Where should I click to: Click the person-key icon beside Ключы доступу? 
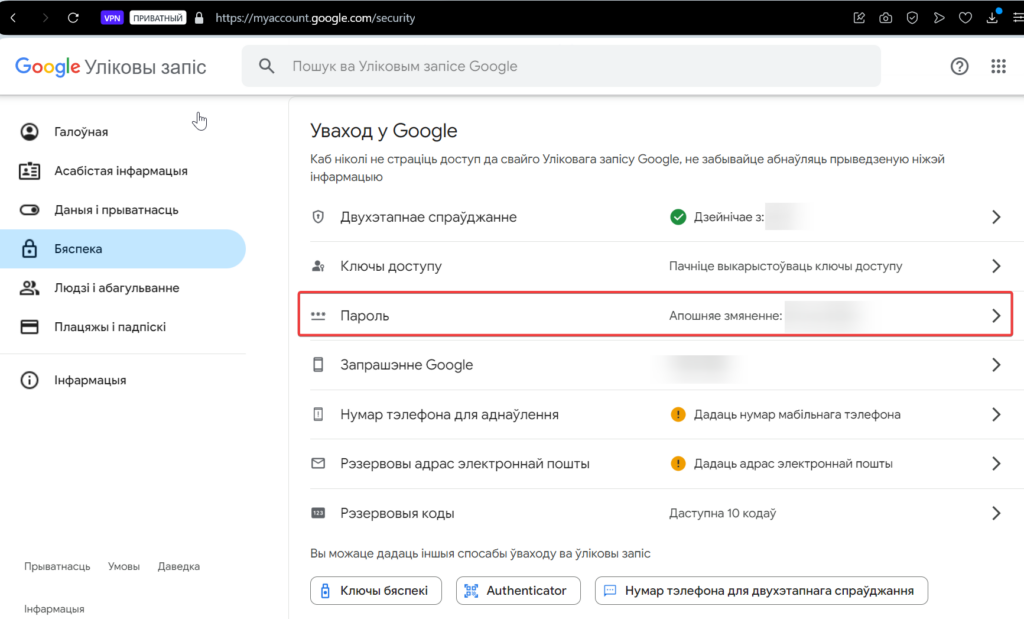[x=318, y=266]
